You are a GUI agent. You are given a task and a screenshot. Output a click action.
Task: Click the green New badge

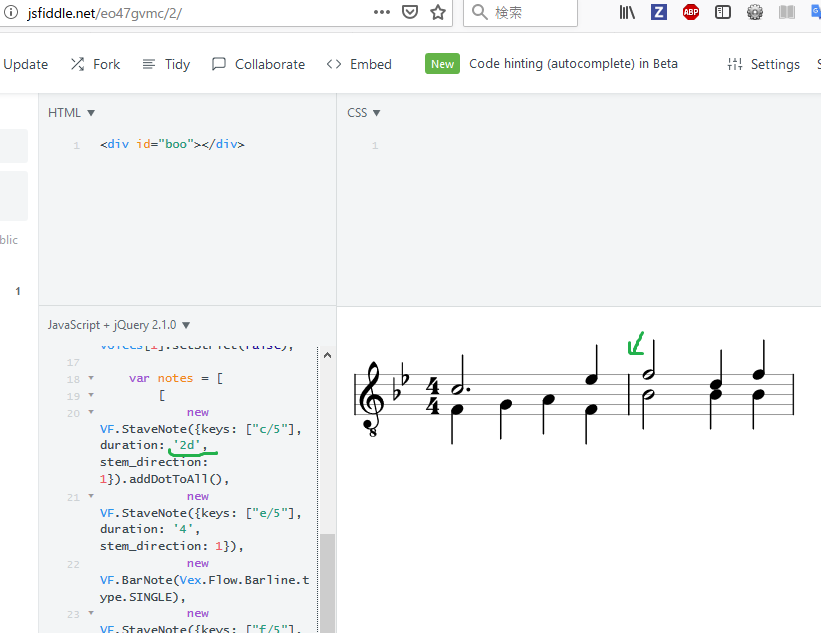pos(442,64)
